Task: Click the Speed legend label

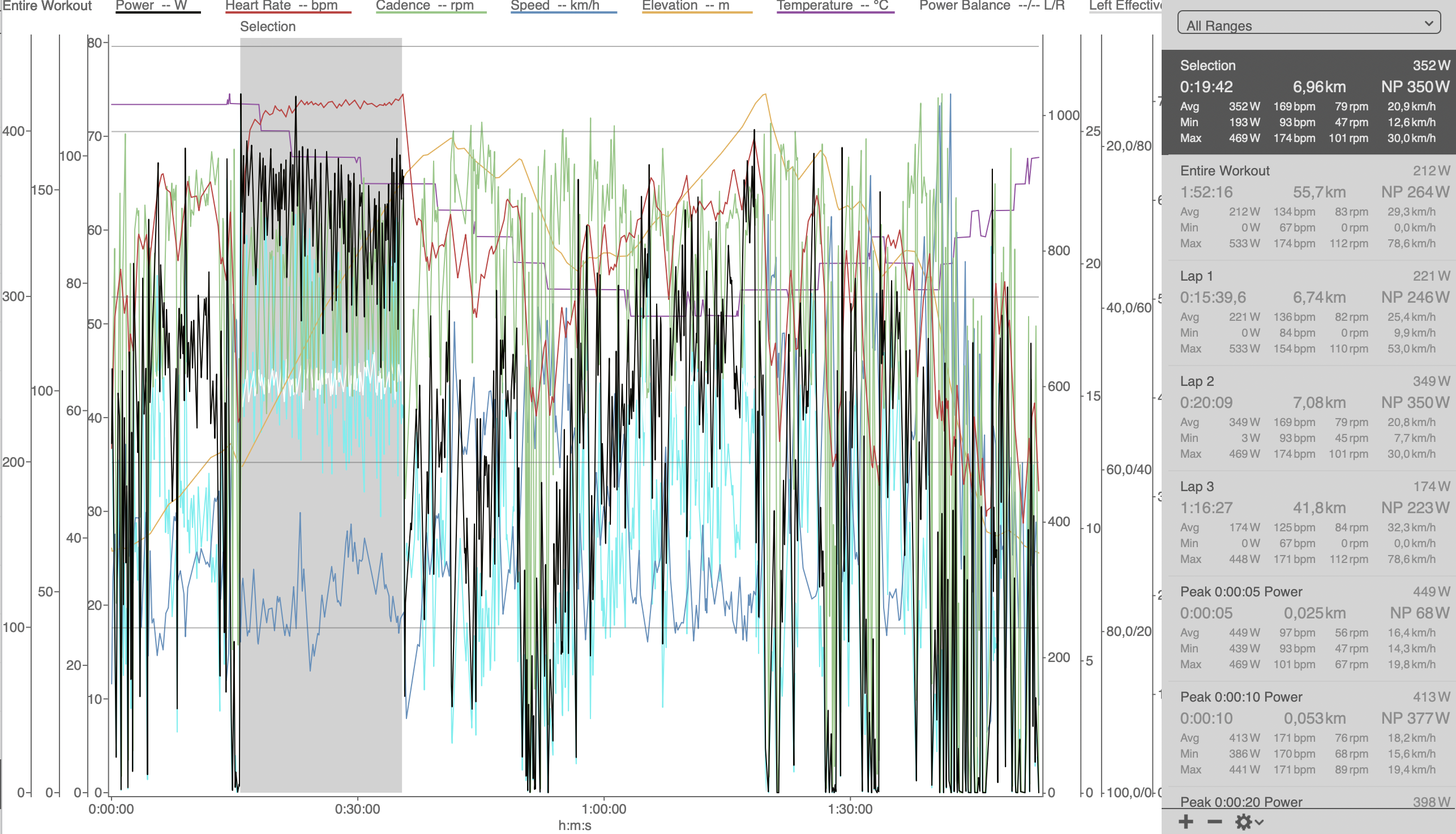Action: [x=555, y=6]
